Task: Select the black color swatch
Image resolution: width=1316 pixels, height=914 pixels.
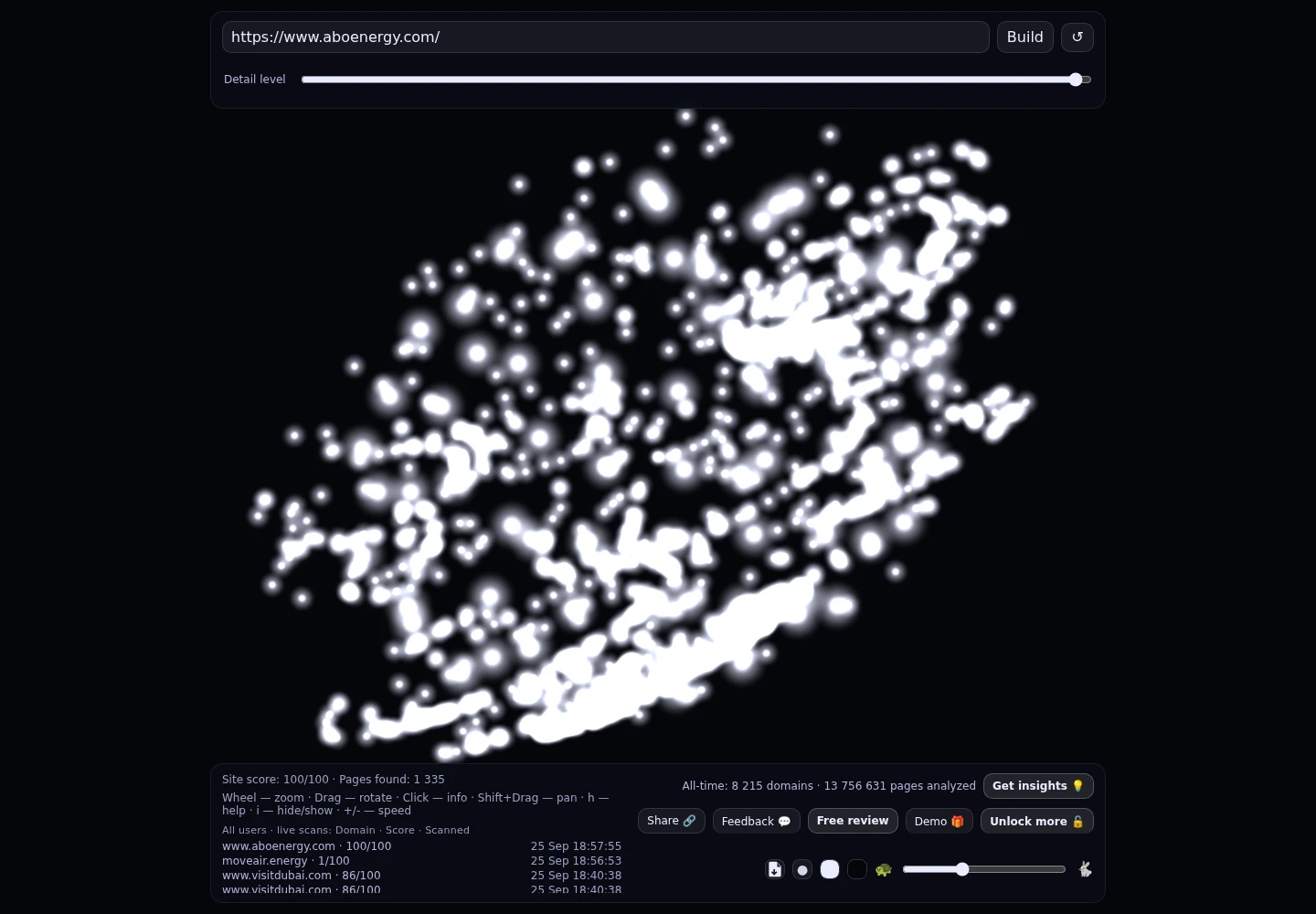Action: (857, 869)
